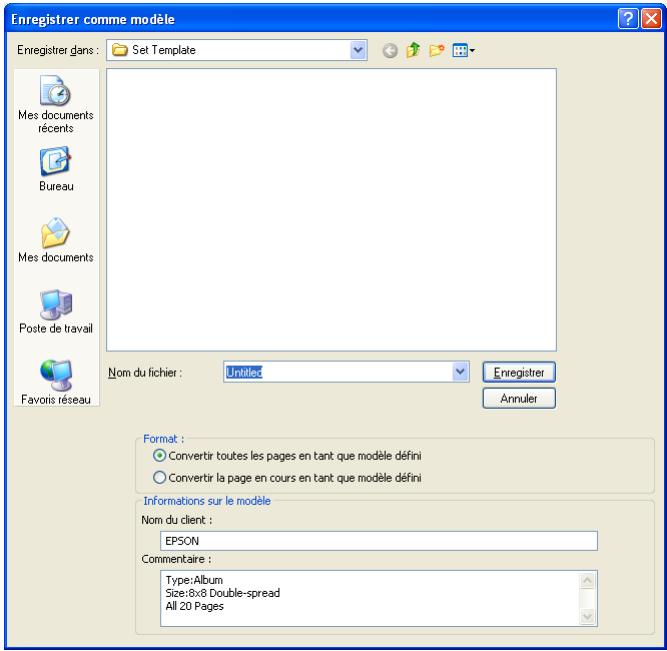Go up one folder level
The image size is (667, 651).
coord(413,50)
